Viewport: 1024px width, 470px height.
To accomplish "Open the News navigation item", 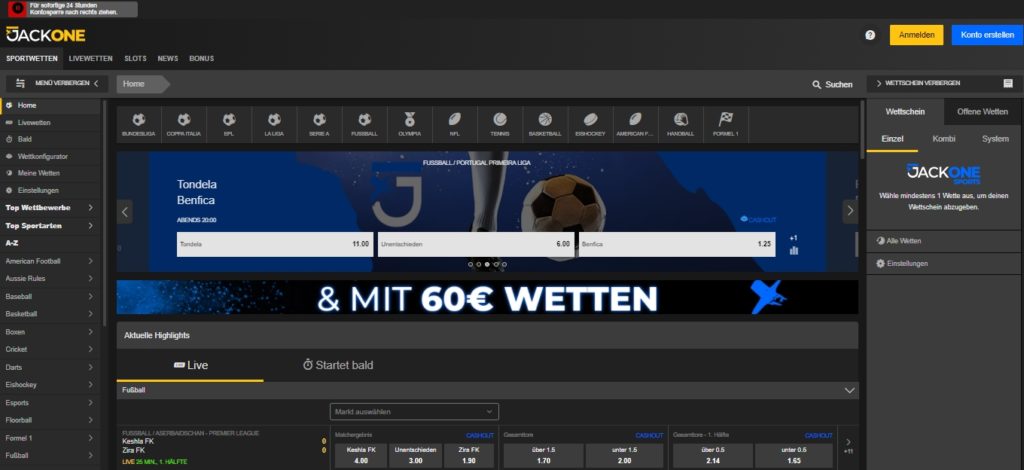I will coord(168,59).
